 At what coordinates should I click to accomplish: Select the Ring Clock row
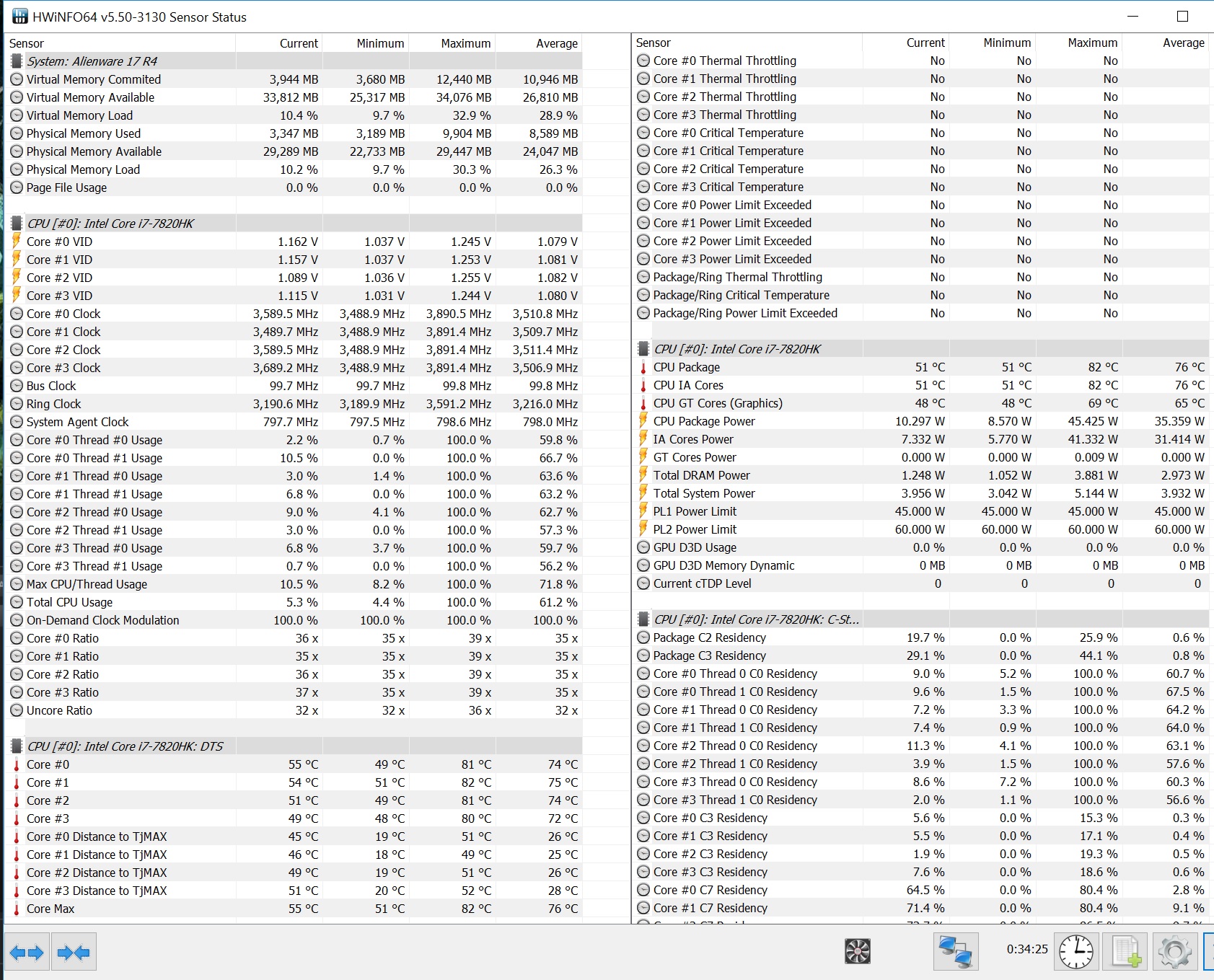coord(293,404)
